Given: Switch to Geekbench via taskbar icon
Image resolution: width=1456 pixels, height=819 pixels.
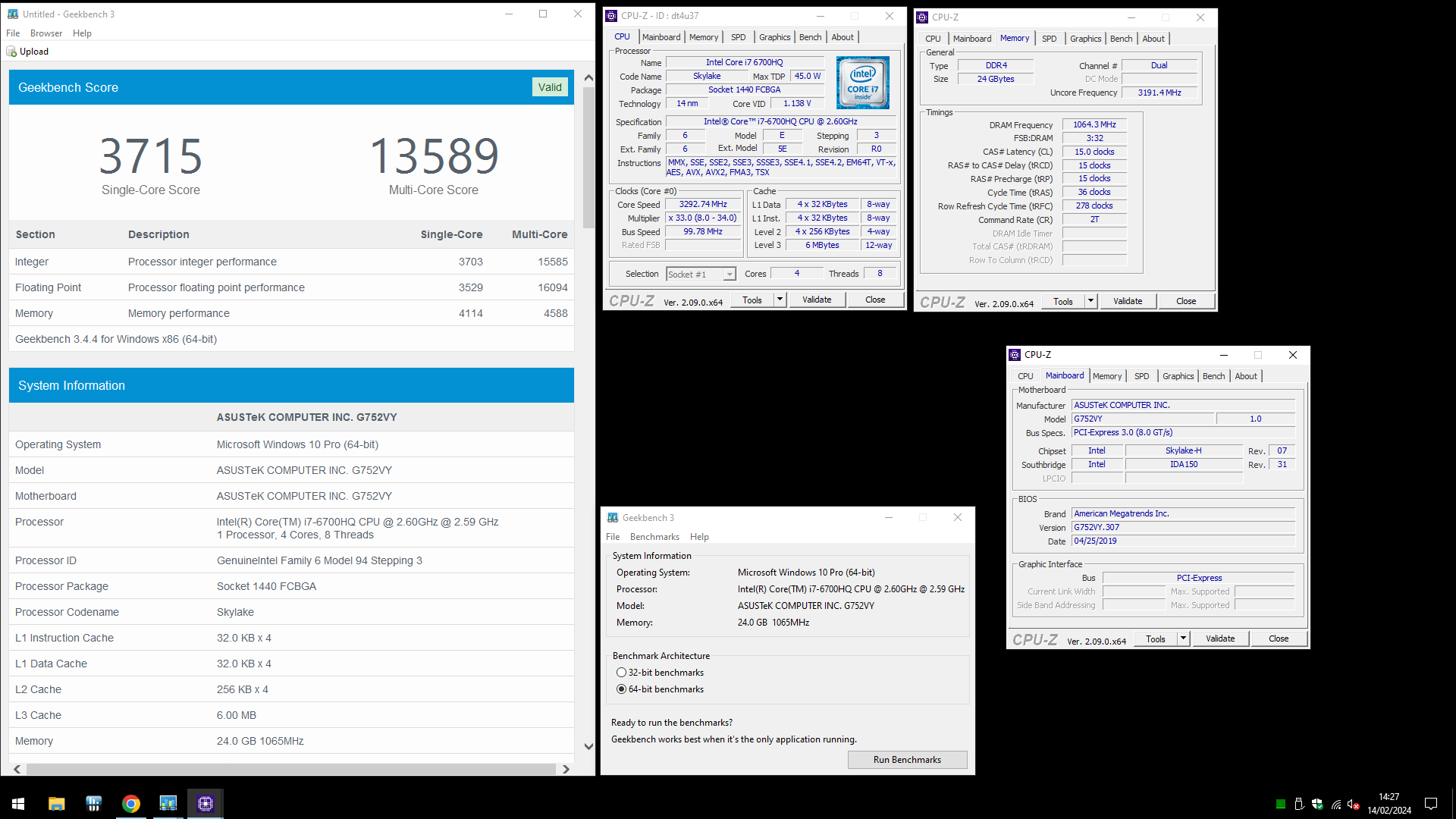Looking at the screenshot, I should (x=168, y=803).
